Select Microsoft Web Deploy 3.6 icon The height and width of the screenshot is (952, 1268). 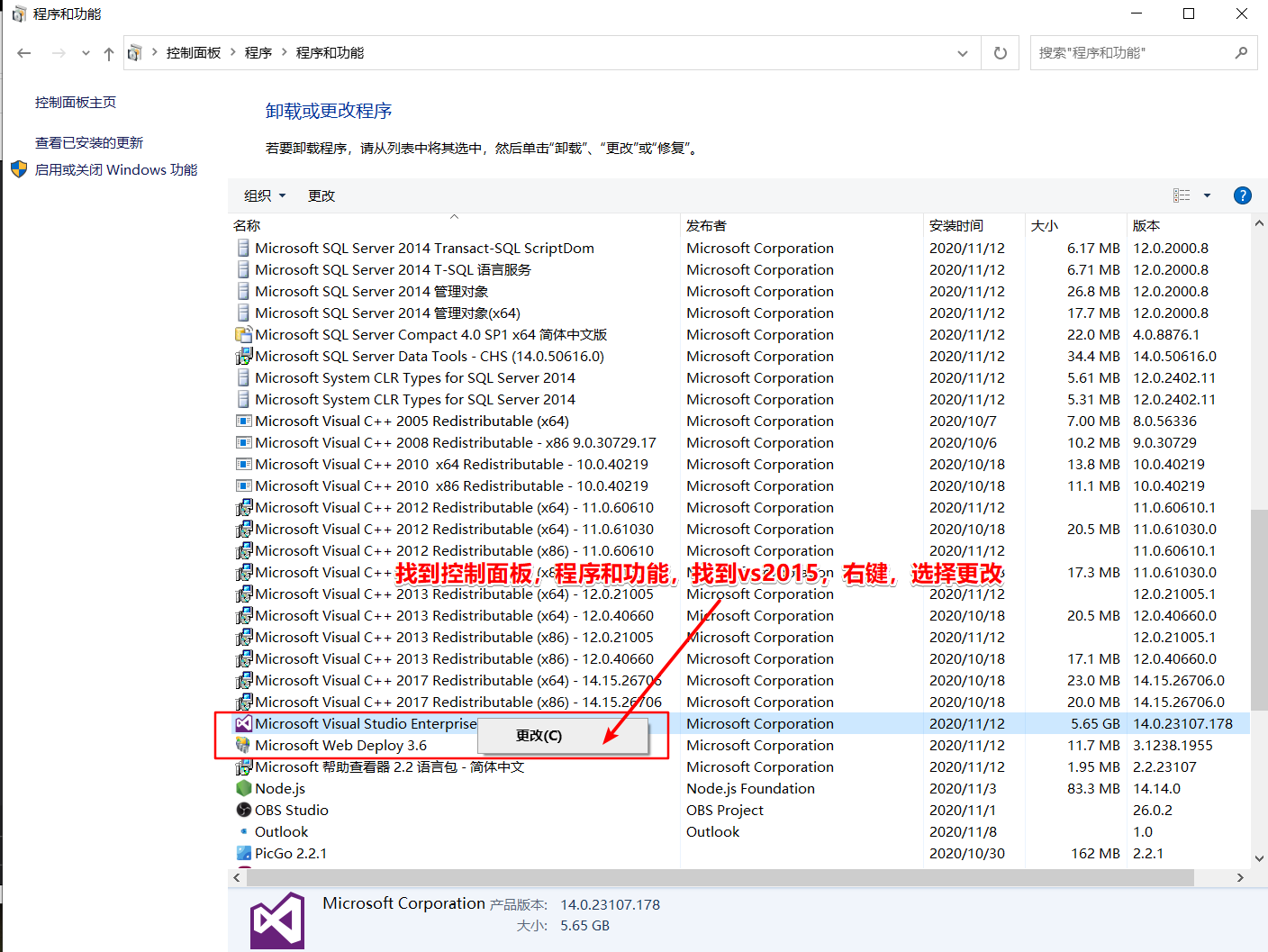(243, 746)
